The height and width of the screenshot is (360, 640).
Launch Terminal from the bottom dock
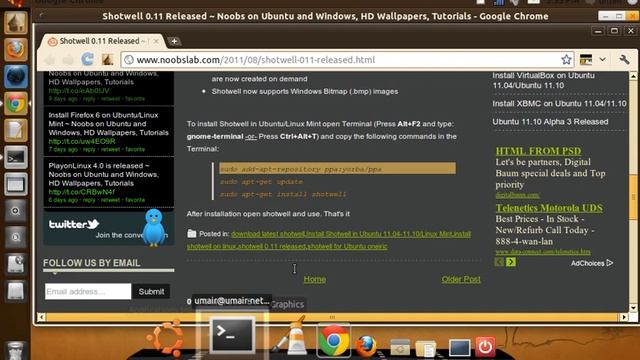click(232, 335)
